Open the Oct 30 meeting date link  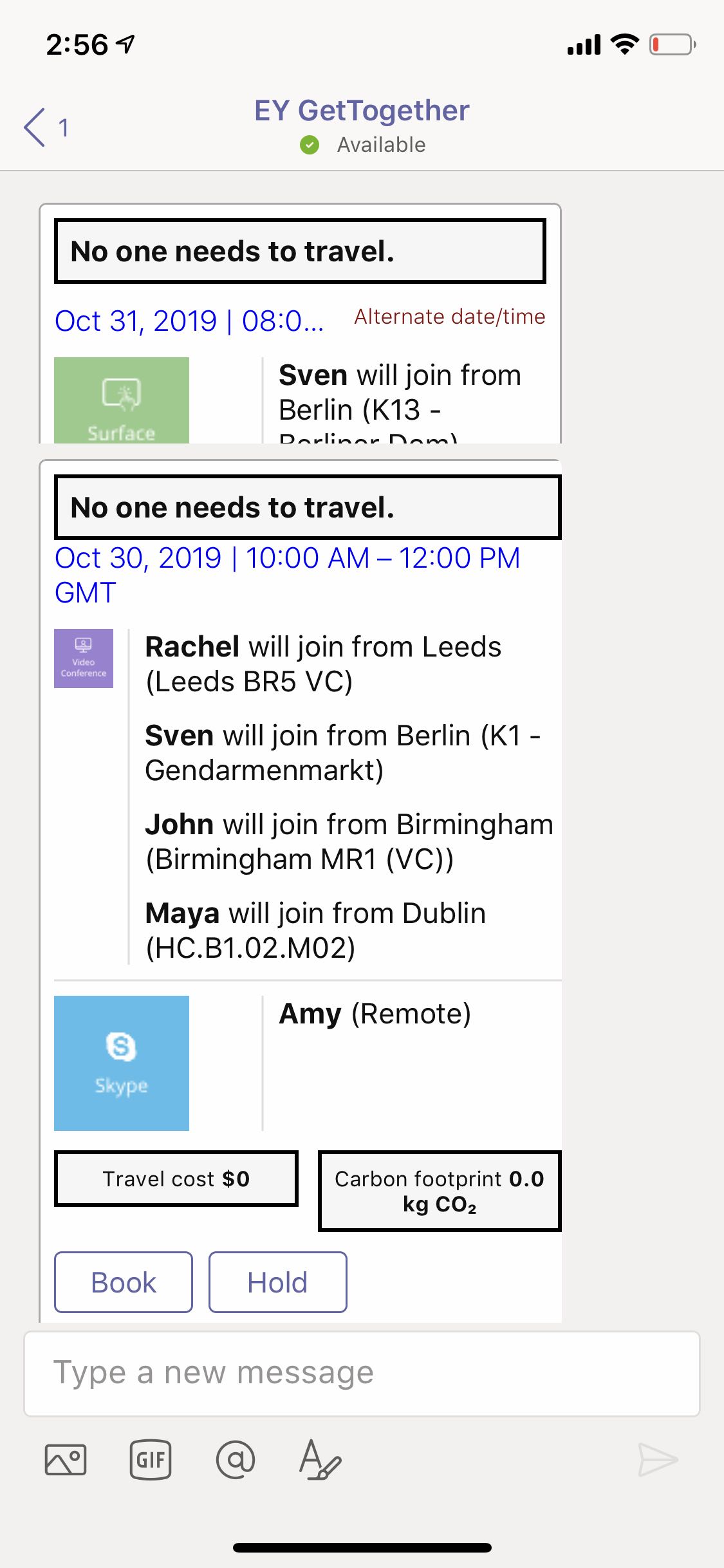[288, 557]
